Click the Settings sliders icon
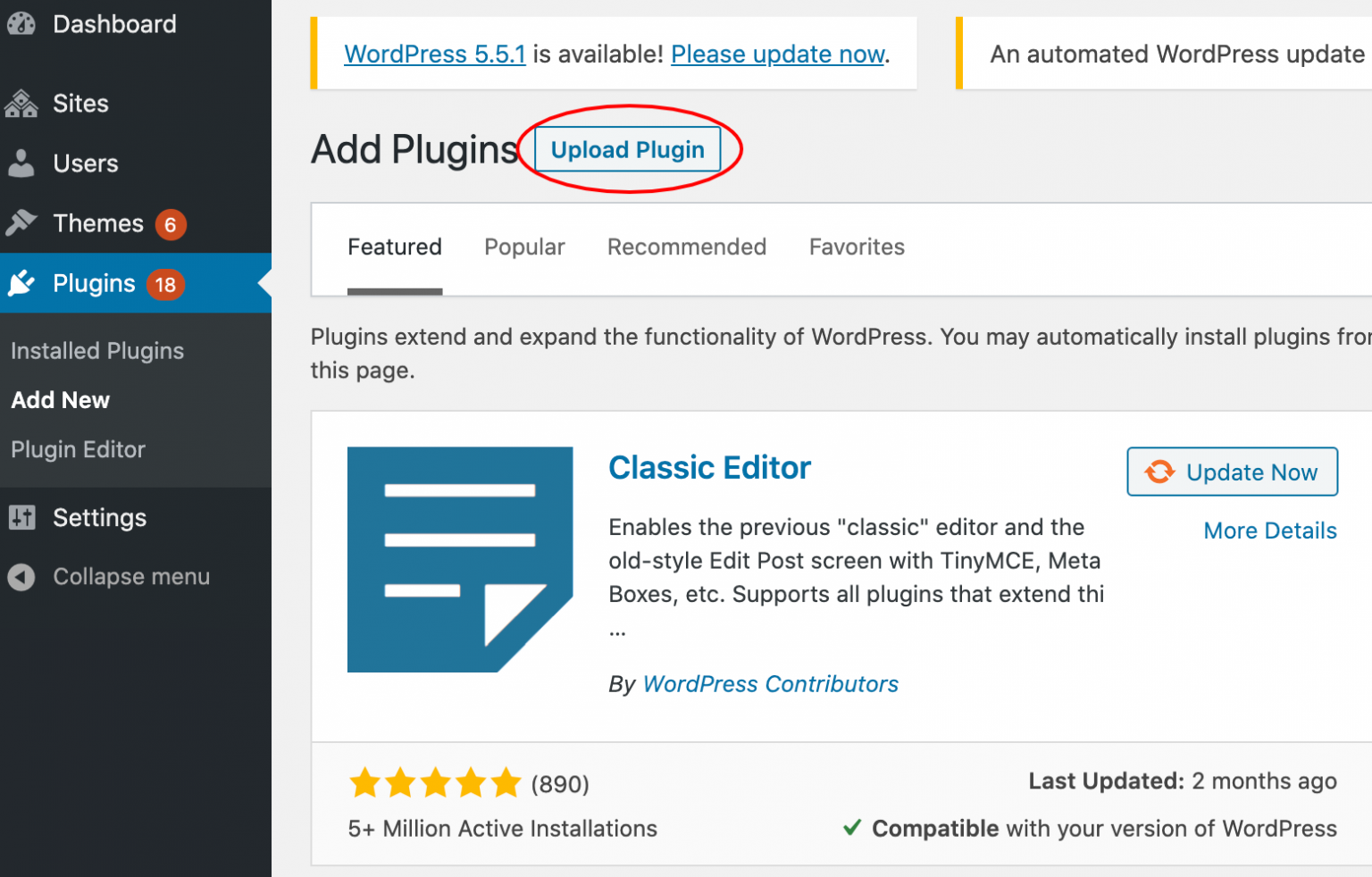Screen dimensions: 1372x877 (x=21, y=517)
